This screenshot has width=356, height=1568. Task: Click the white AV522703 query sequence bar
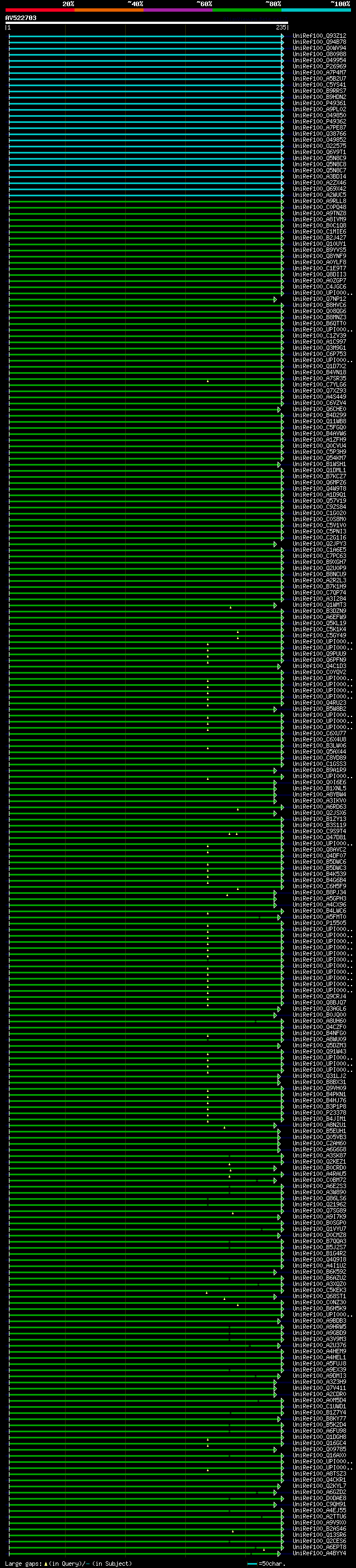point(147,23)
